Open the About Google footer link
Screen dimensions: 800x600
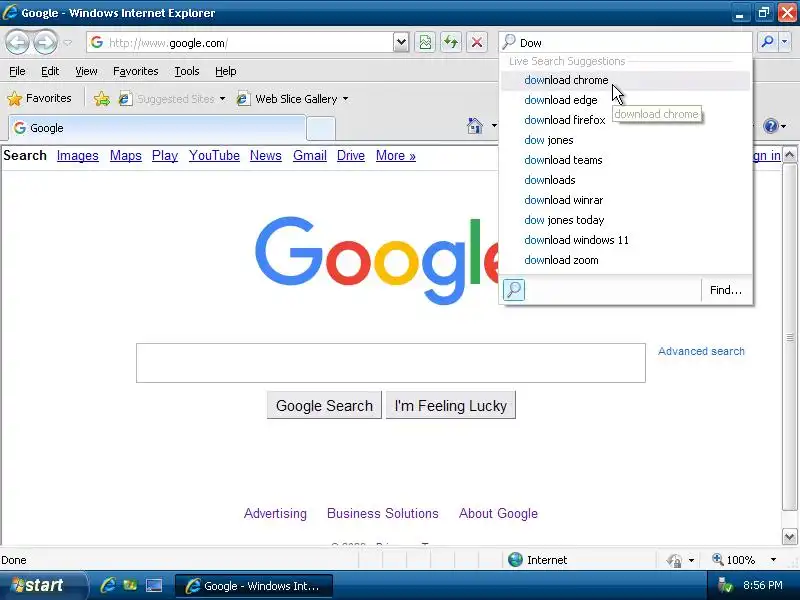pyautogui.click(x=498, y=513)
